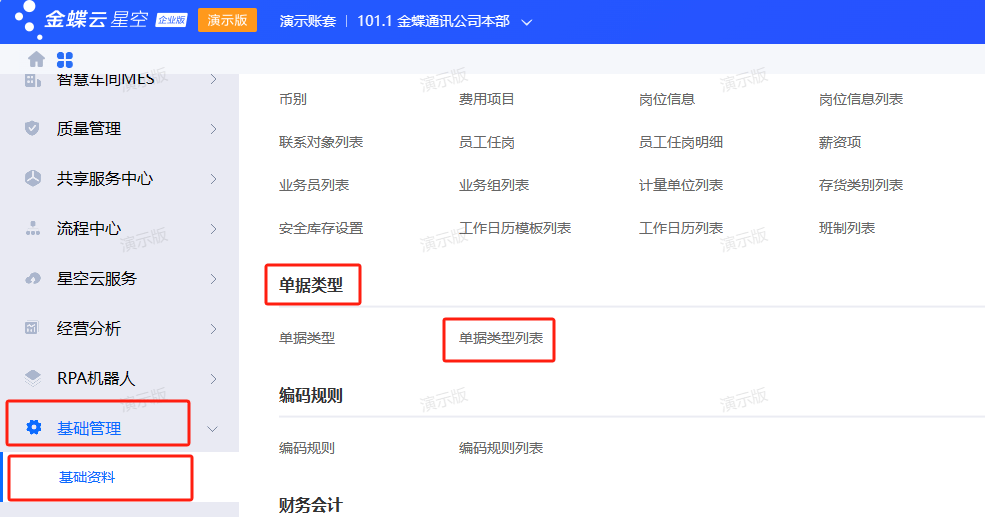The height and width of the screenshot is (517, 985).
Task: Click the RPA机器人 layers icon
Action: (33, 378)
